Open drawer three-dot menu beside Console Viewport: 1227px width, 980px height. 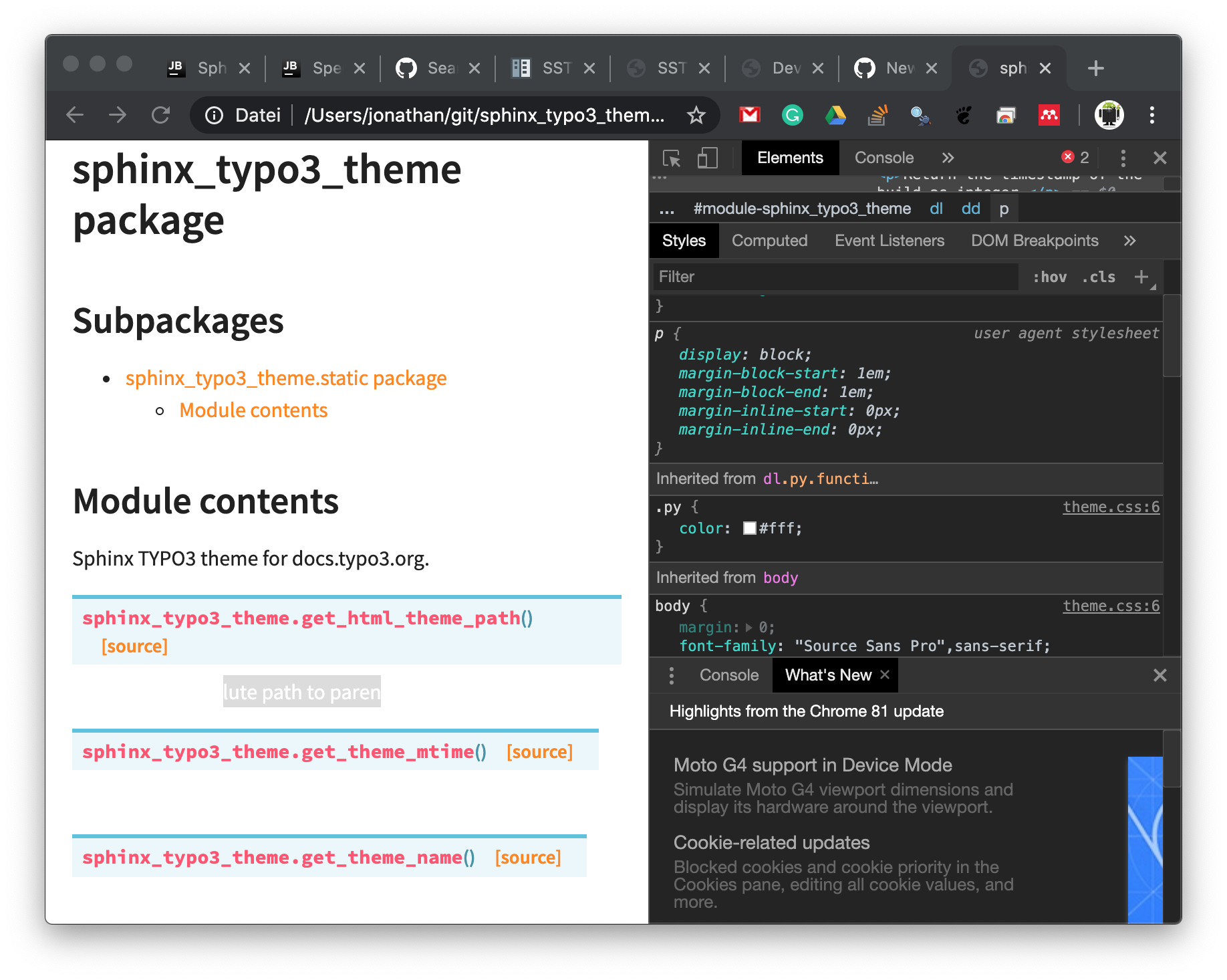(x=672, y=675)
